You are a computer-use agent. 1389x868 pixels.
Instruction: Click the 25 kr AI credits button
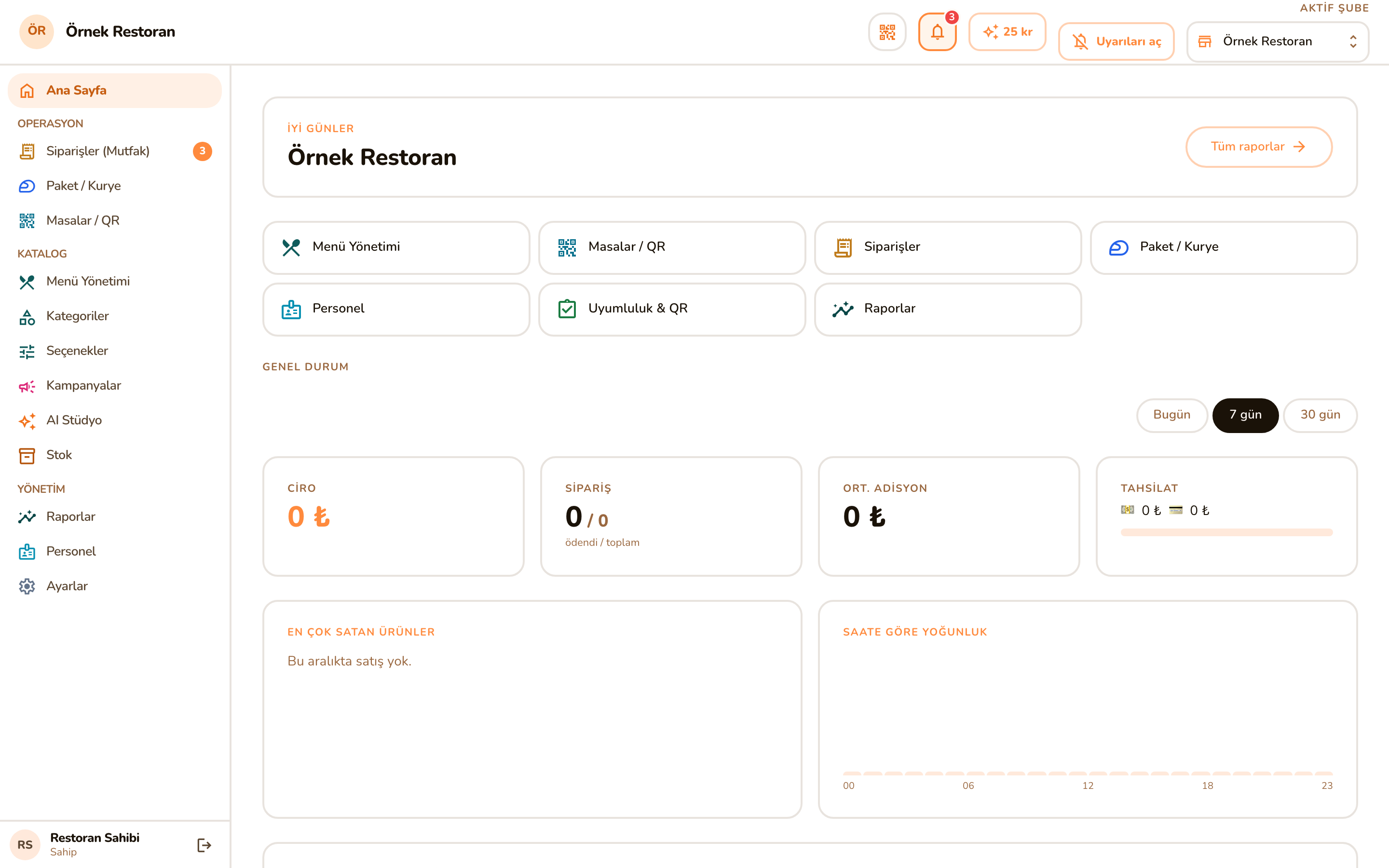tap(1008, 32)
